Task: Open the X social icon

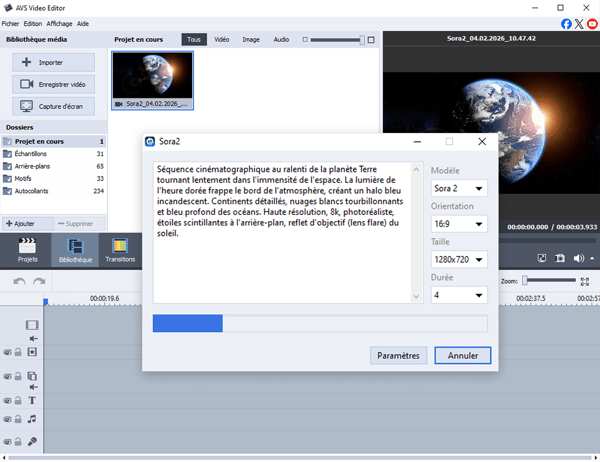Action: (x=579, y=24)
